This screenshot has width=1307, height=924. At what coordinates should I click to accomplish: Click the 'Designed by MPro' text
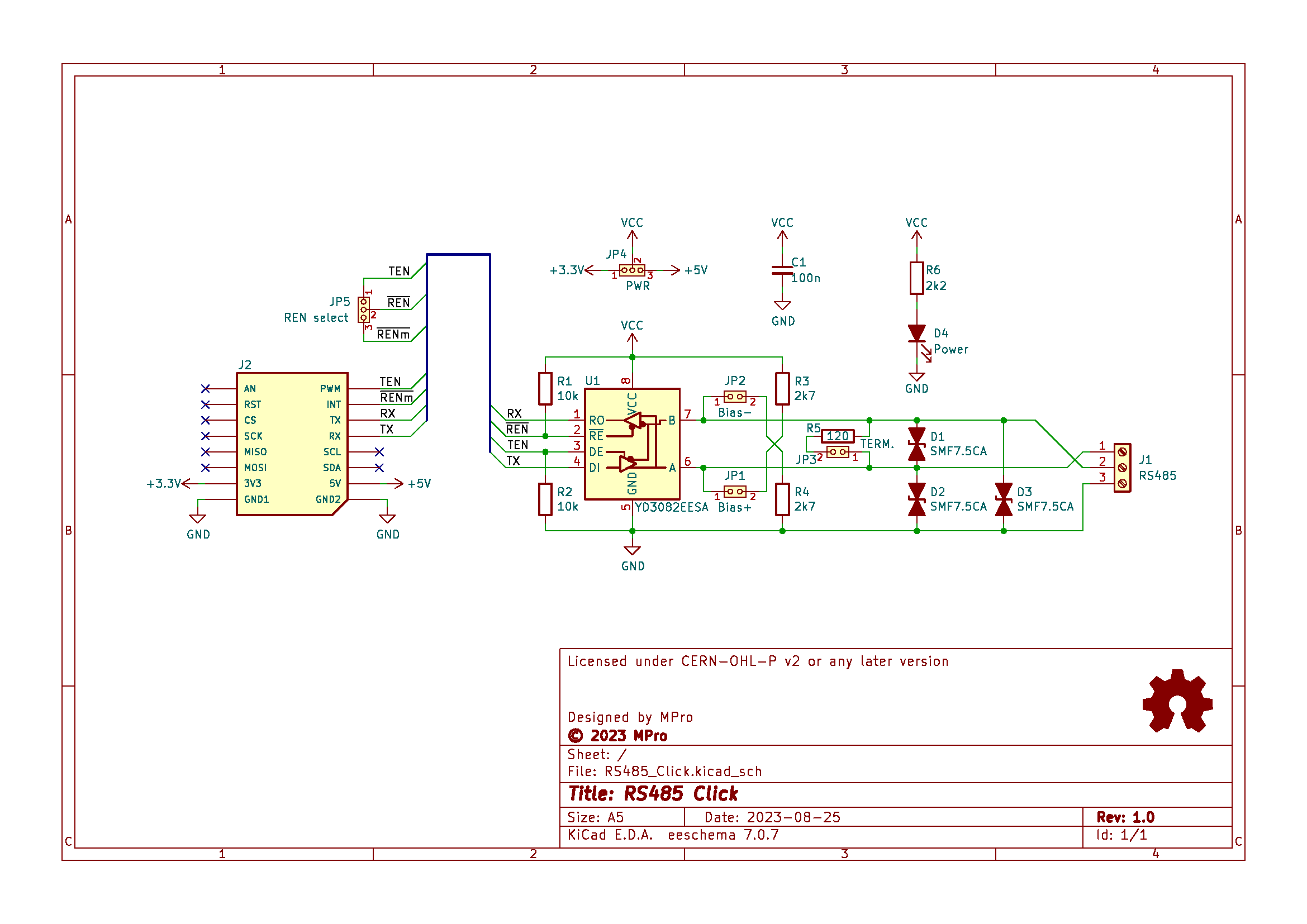[x=630, y=717]
